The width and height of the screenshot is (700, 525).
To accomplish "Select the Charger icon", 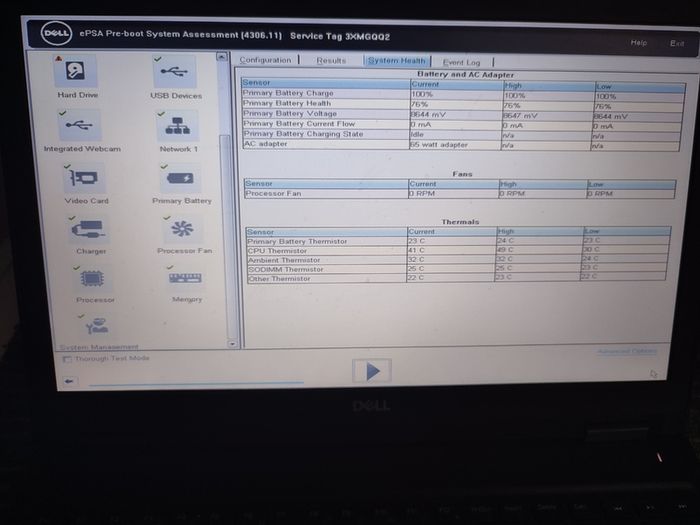I will point(88,229).
